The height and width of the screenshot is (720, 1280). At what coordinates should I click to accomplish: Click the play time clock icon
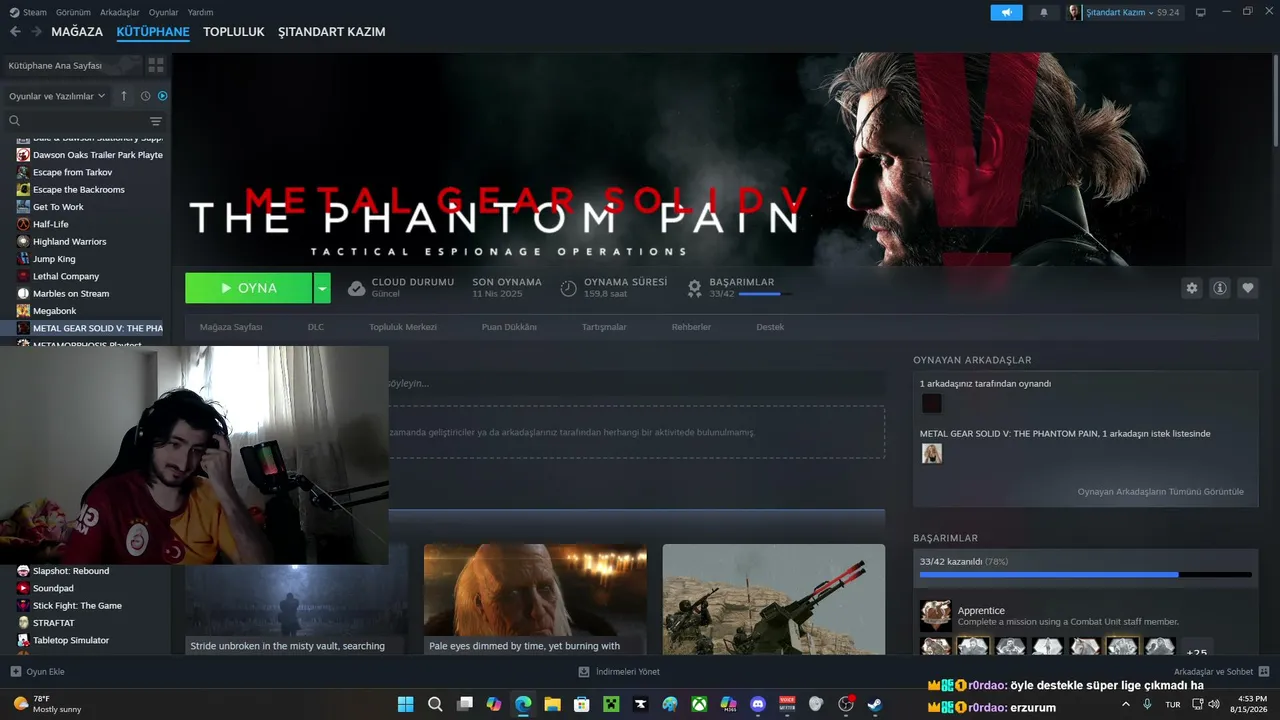[x=568, y=288]
